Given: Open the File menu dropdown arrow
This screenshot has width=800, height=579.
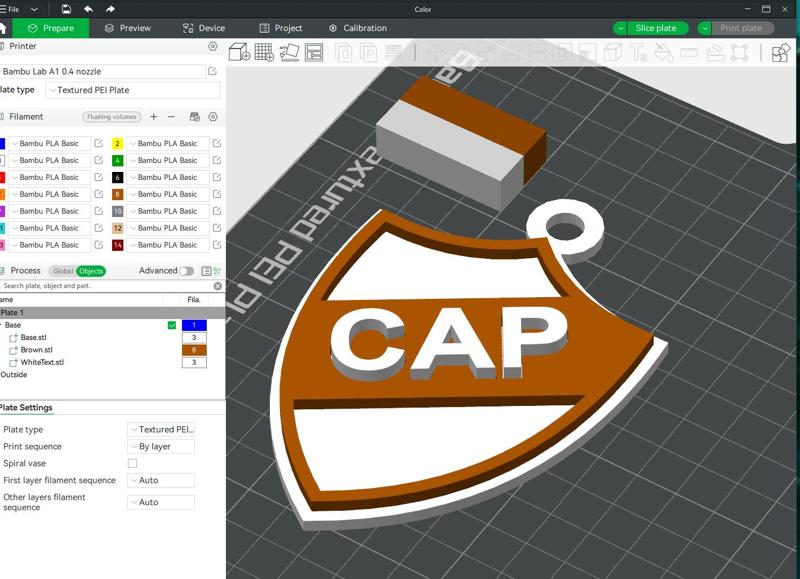Looking at the screenshot, I should pos(34,9).
